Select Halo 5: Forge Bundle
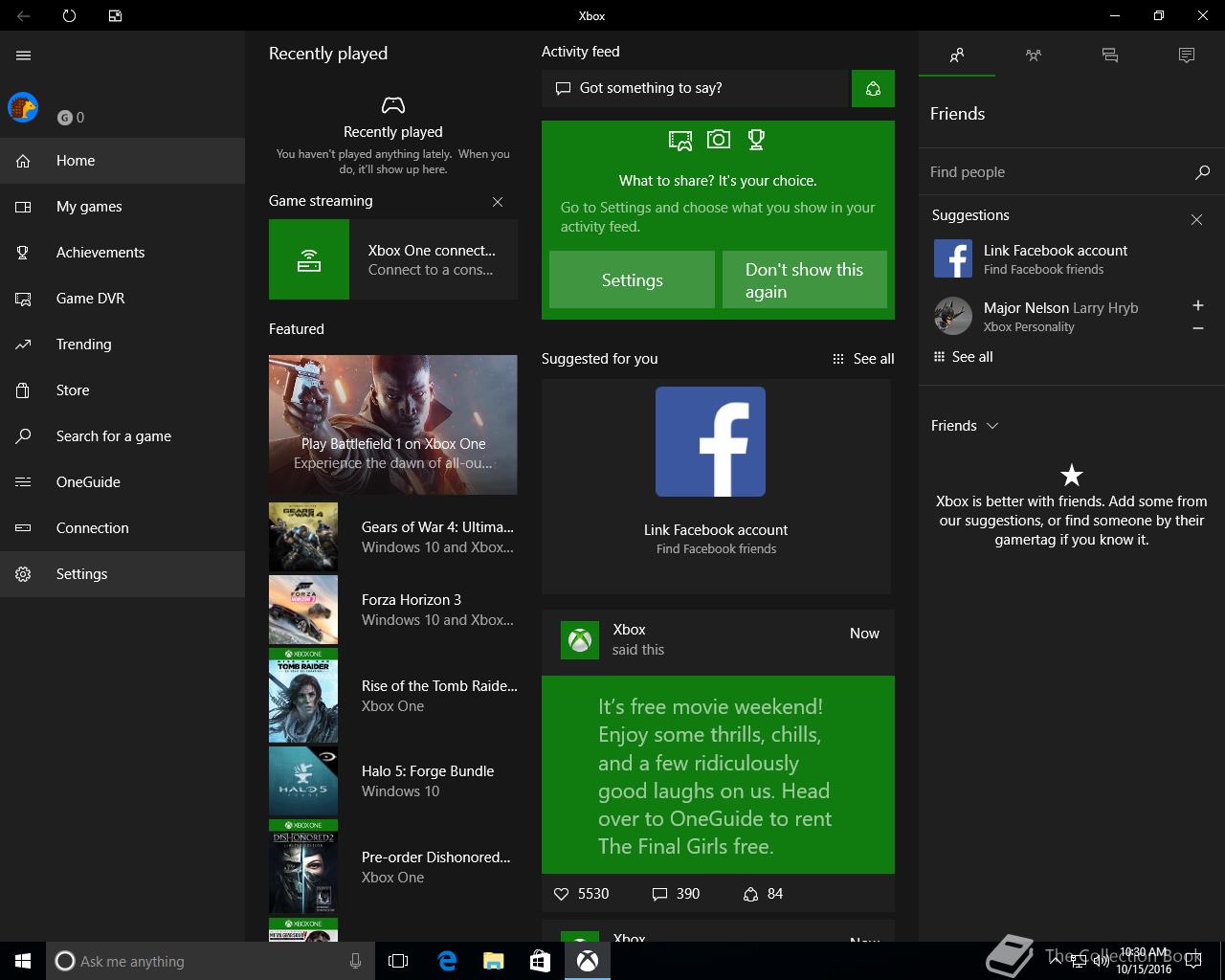Viewport: 1225px width, 980px height. (x=393, y=781)
